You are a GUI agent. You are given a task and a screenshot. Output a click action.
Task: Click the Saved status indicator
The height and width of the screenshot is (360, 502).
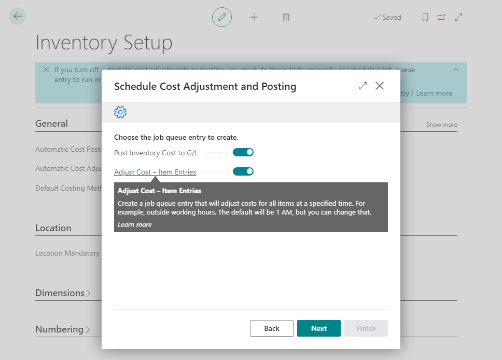coord(387,17)
